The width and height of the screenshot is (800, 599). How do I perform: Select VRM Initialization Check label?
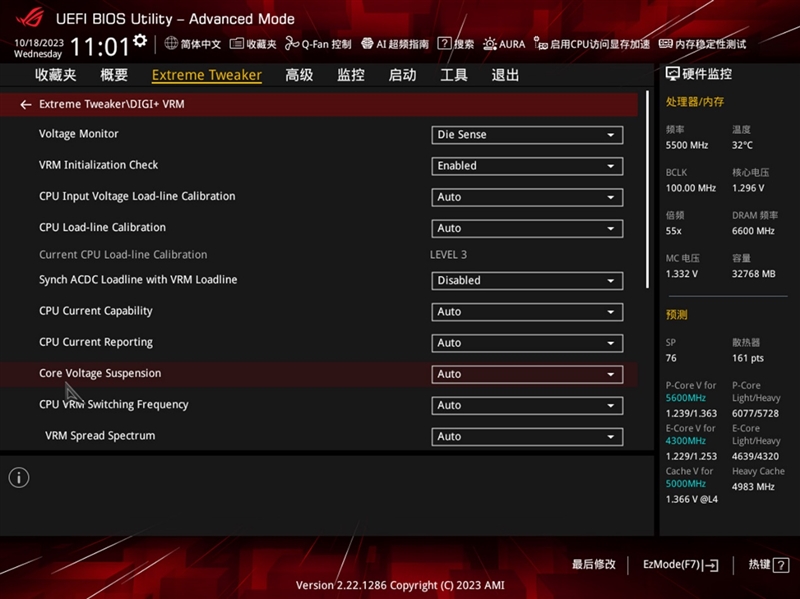pos(98,165)
